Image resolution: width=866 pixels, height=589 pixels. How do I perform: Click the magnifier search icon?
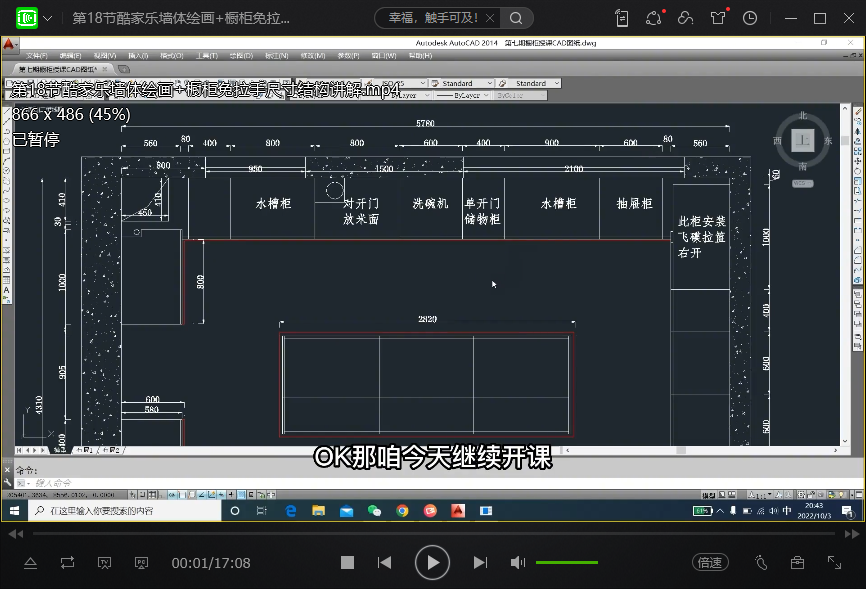(516, 18)
